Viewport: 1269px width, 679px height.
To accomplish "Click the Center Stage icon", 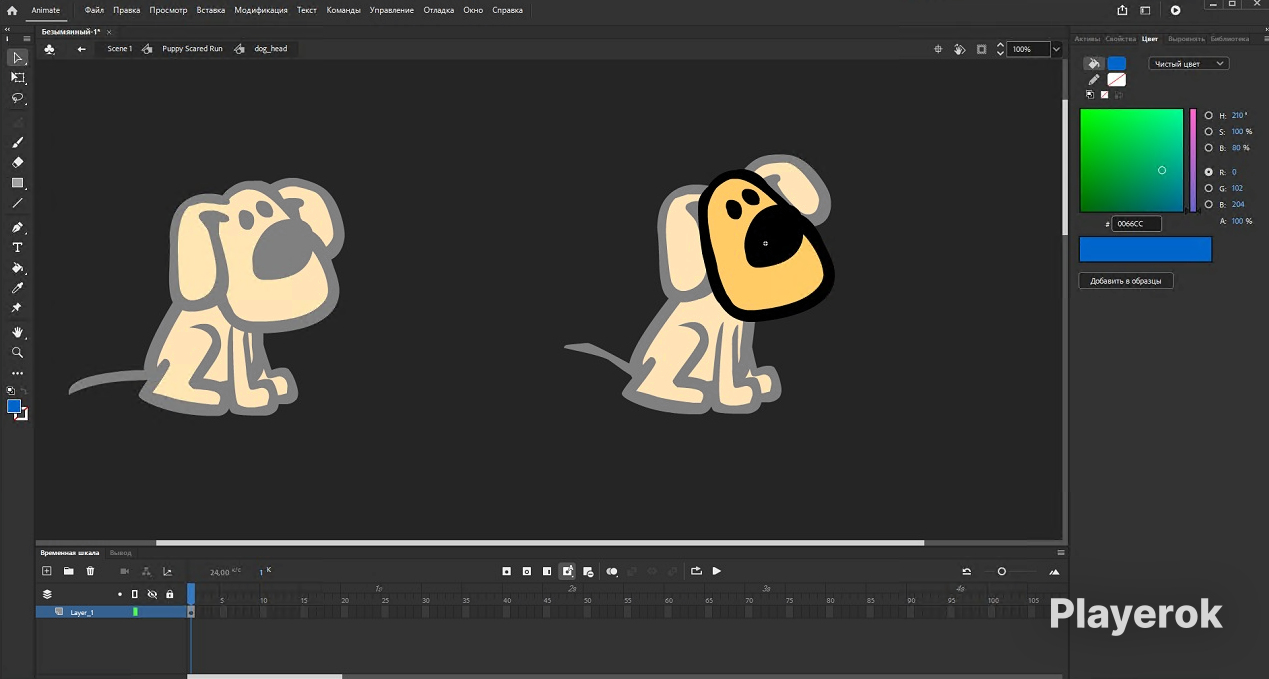I will [938, 48].
